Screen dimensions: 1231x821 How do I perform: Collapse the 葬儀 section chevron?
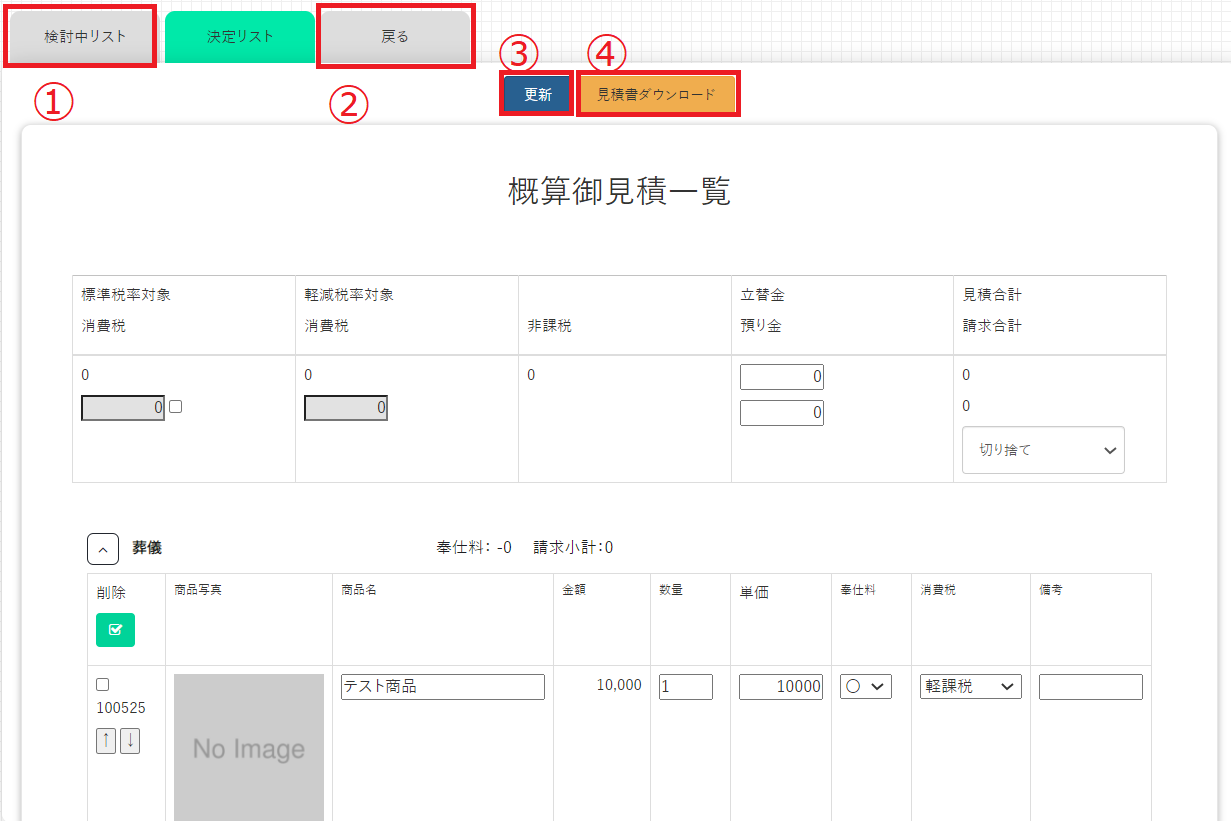coord(103,549)
